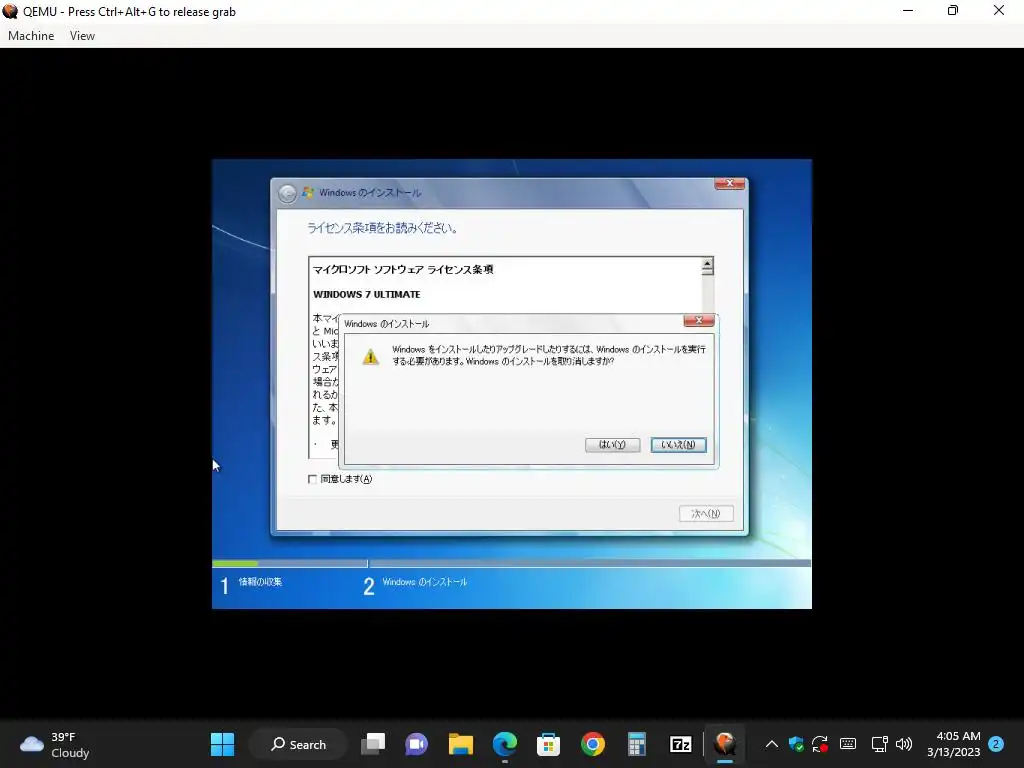Image resolution: width=1024 pixels, height=768 pixels.
Task: Open the View menu in QEMU
Action: pos(82,36)
